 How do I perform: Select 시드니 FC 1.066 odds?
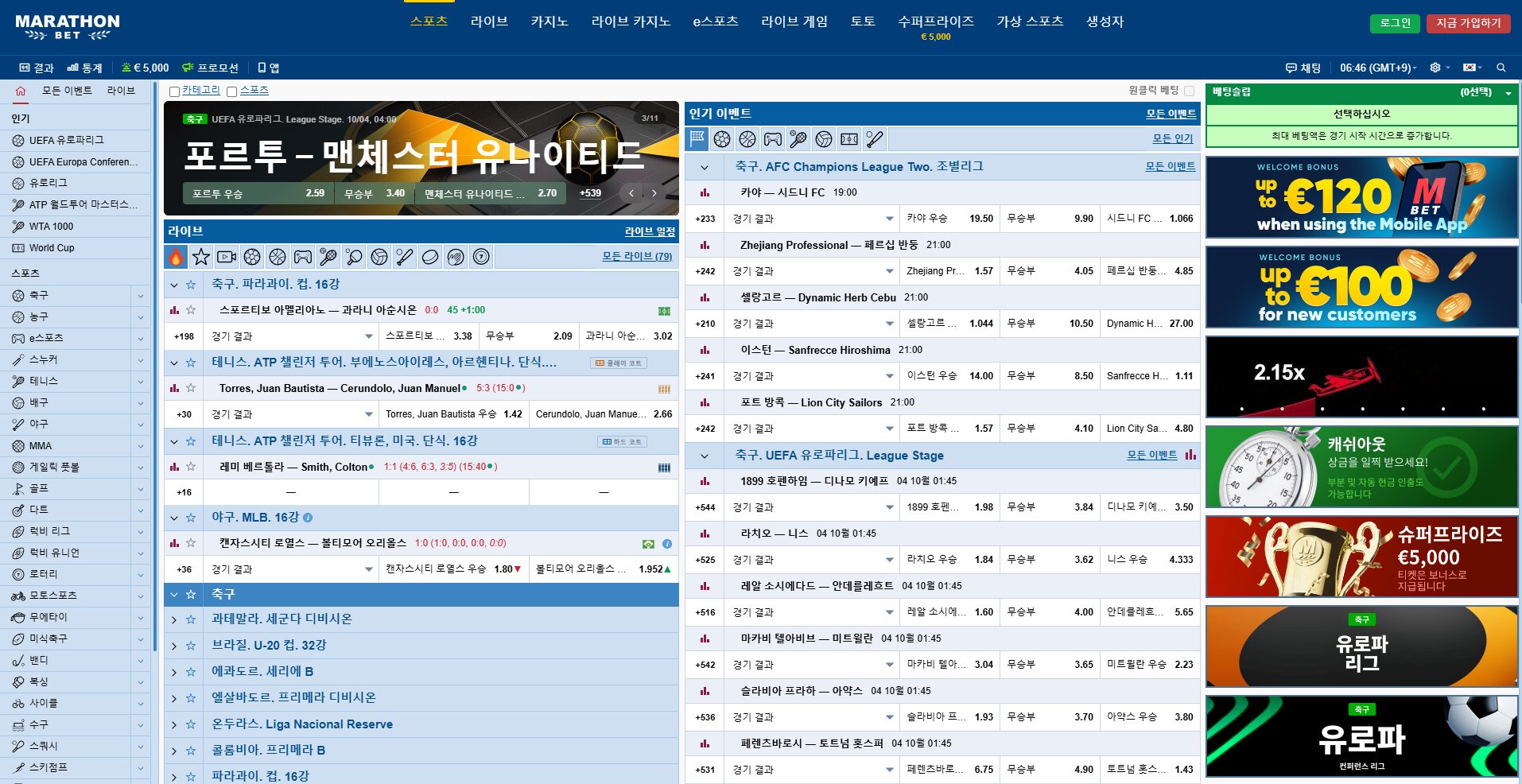(x=1150, y=219)
